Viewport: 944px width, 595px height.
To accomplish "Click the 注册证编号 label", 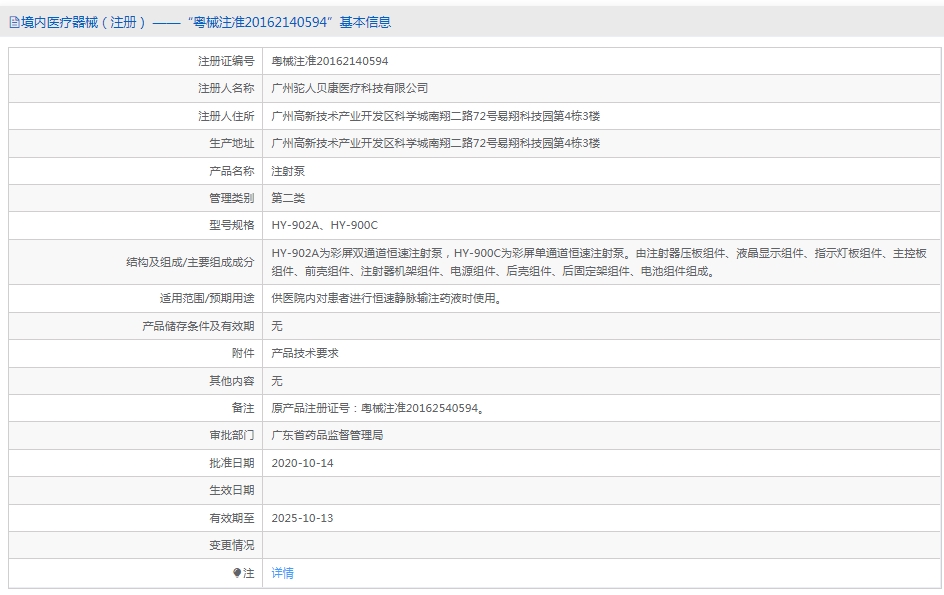I will point(226,61).
